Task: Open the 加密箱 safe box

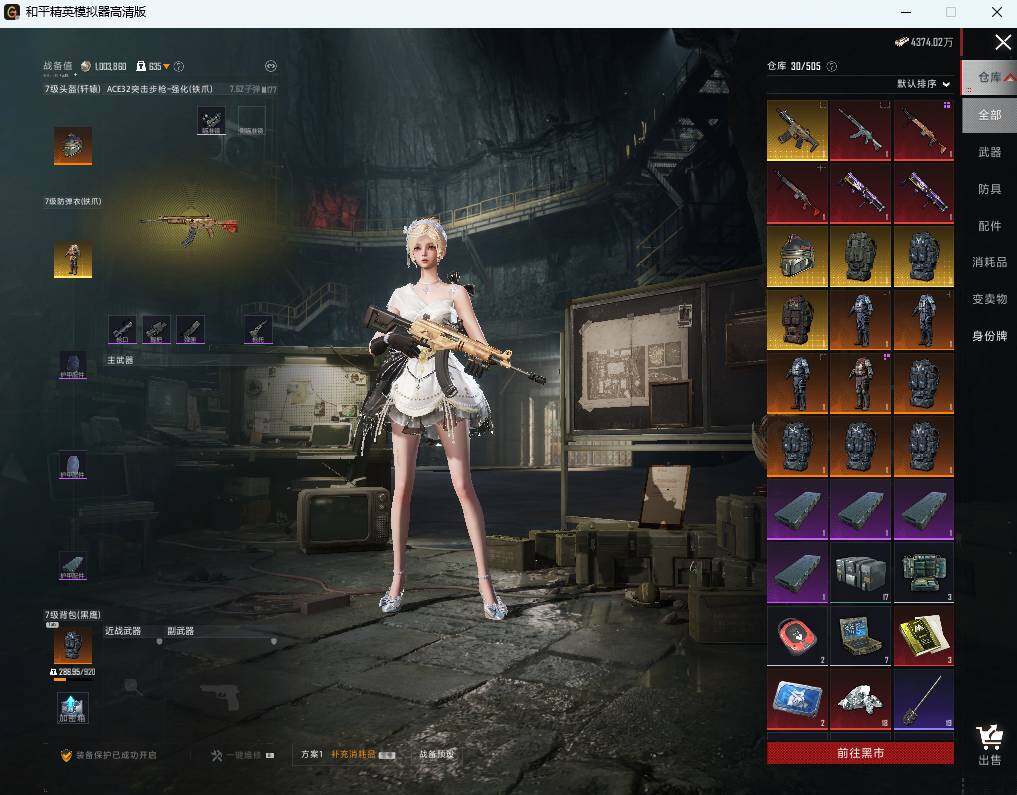Action: 73,708
